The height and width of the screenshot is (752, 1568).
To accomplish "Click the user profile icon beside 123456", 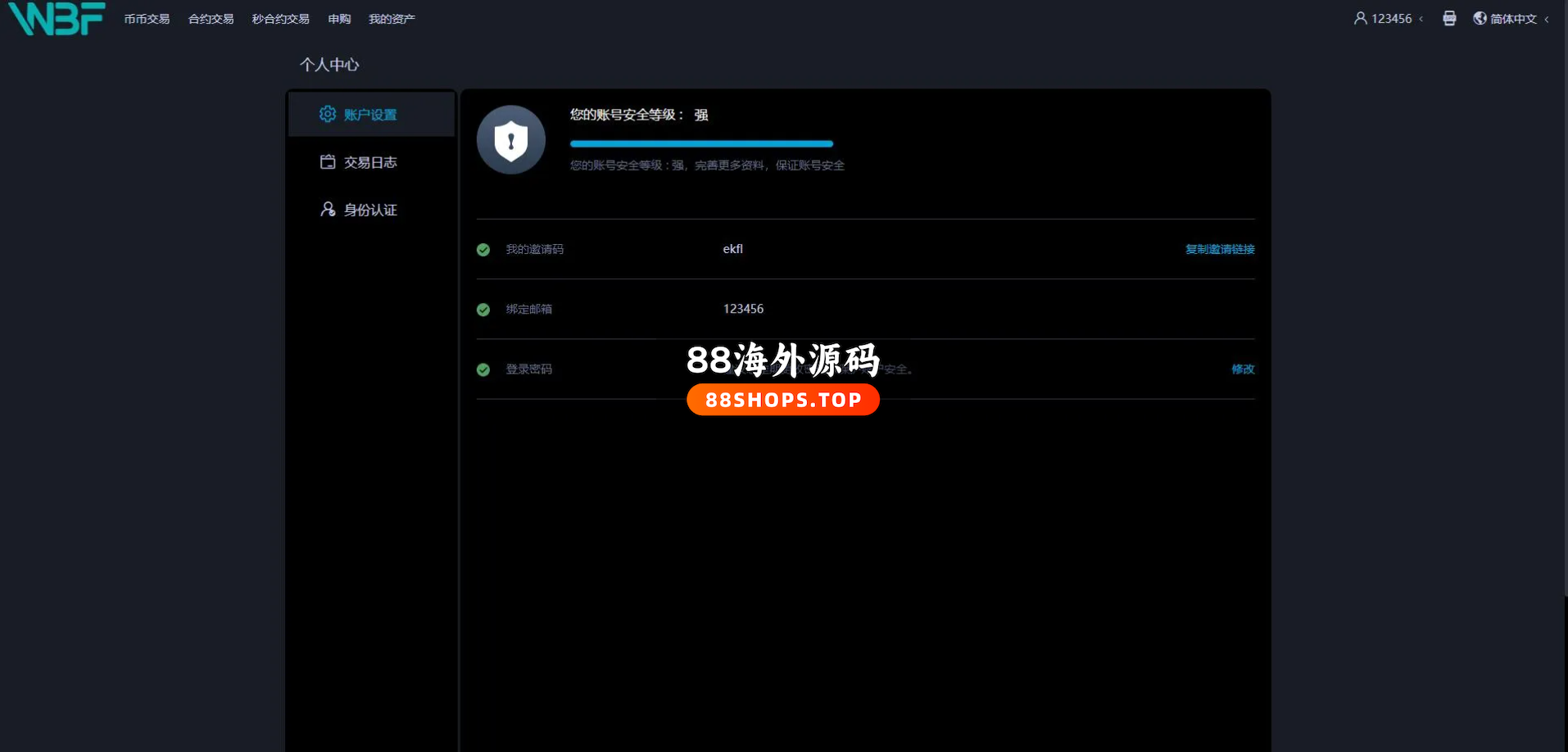I will tap(1360, 18).
